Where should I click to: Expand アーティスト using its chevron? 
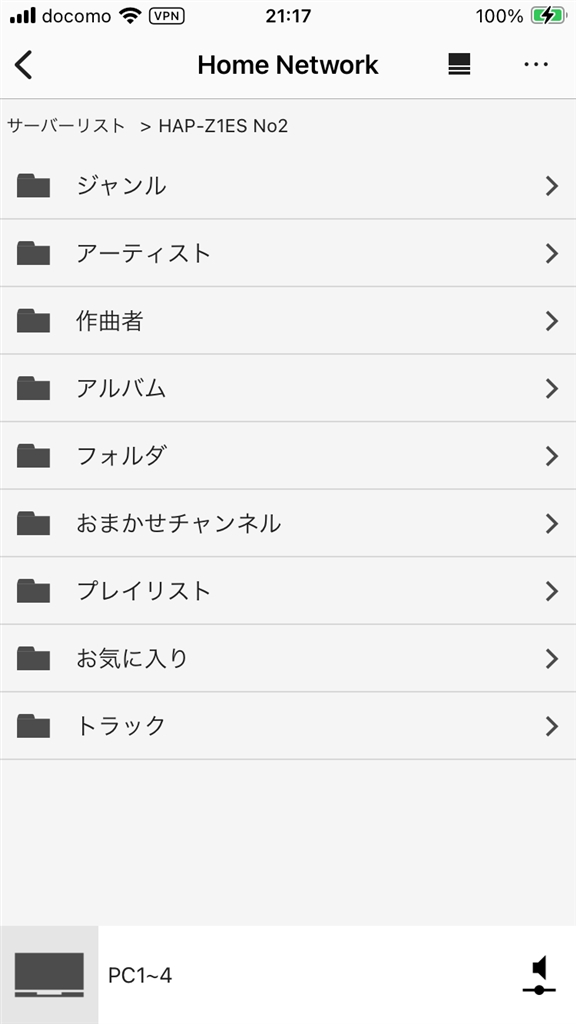click(552, 253)
